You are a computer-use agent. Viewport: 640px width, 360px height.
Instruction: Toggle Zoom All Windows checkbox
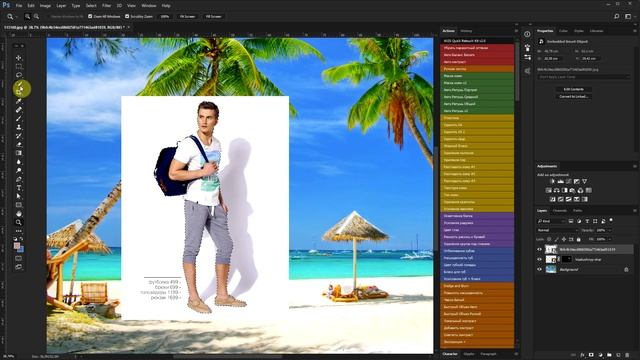pos(90,16)
